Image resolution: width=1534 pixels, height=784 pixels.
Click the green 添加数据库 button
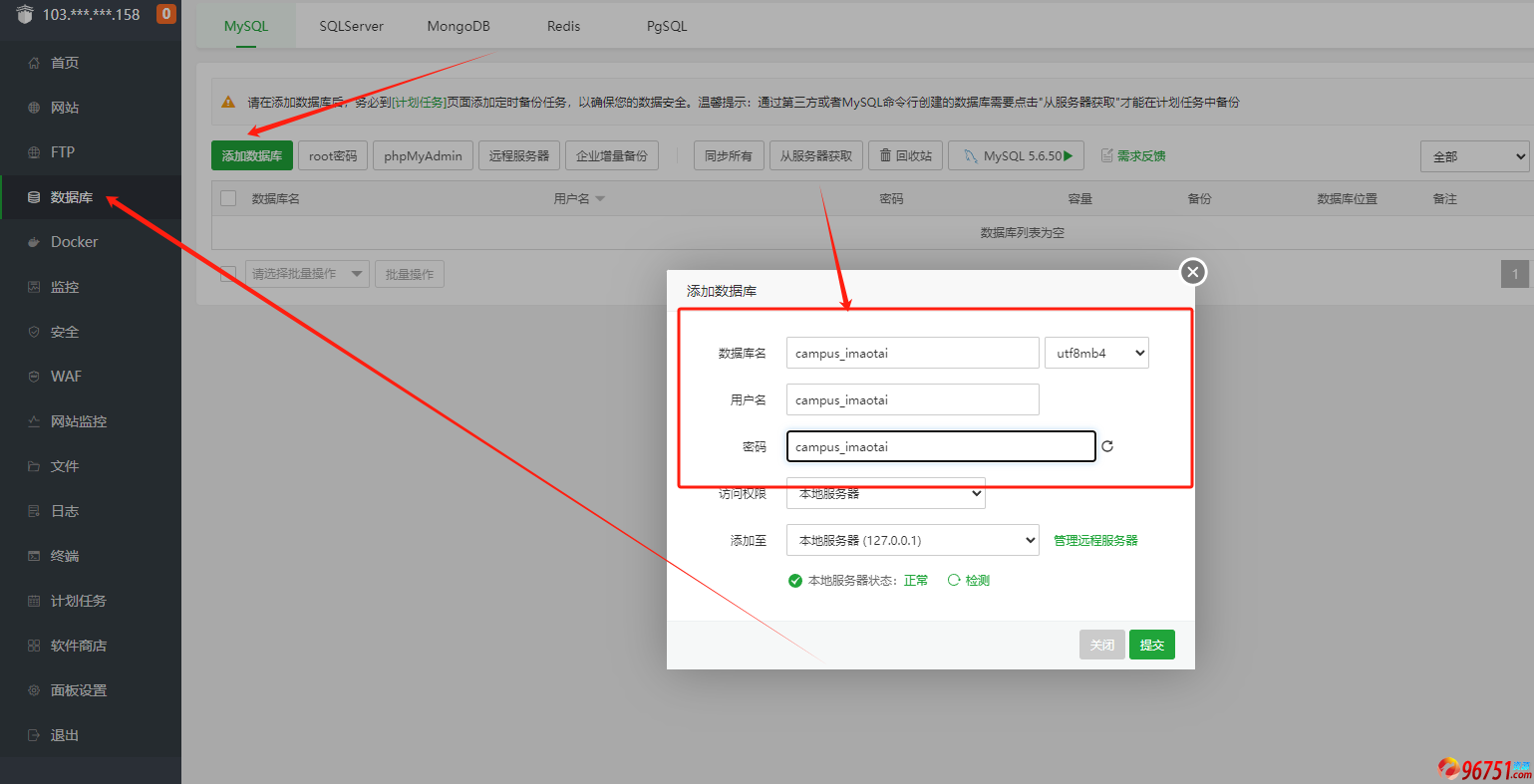point(252,155)
